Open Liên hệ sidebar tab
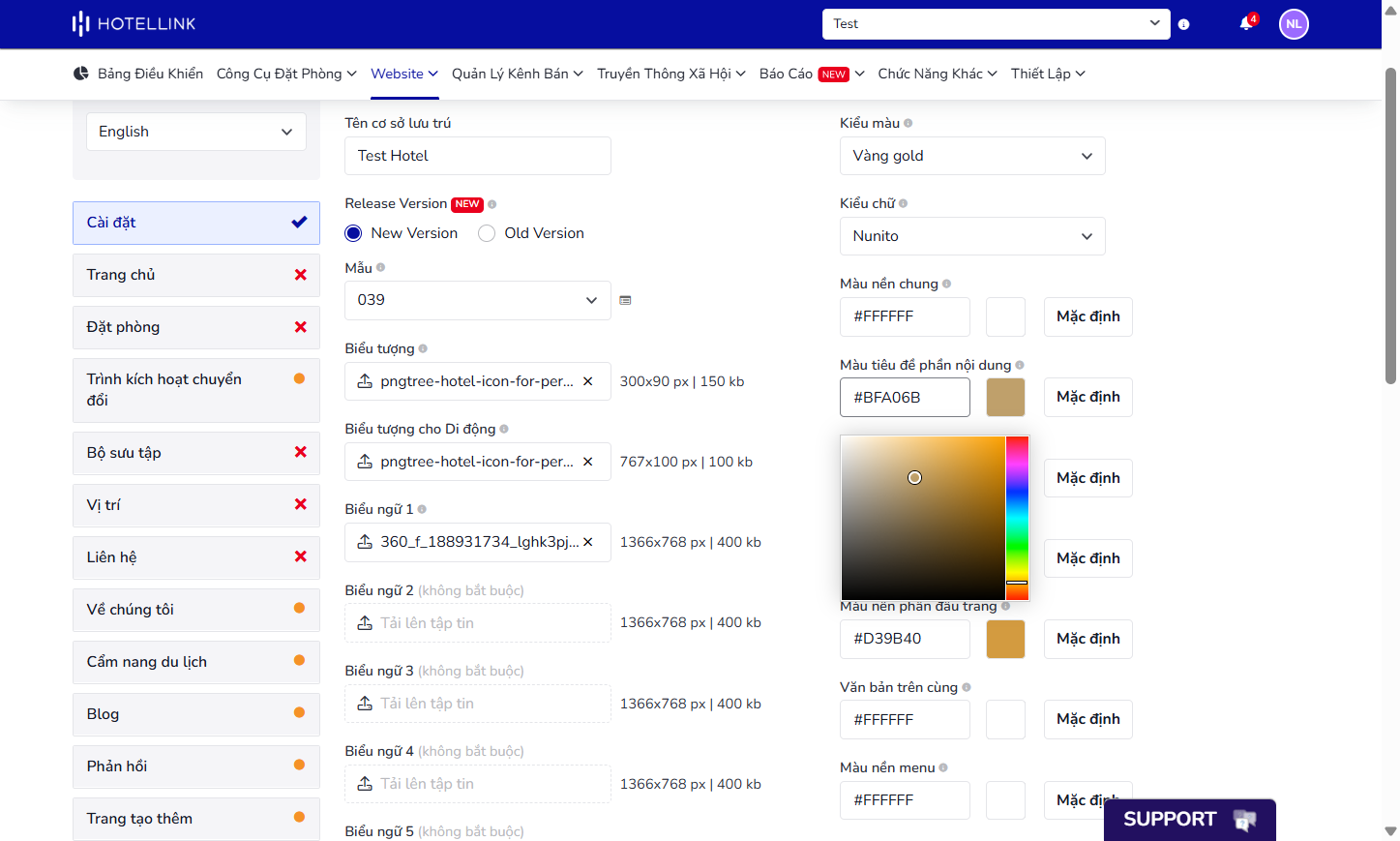Viewport: 1400px width, 841px height. point(196,557)
